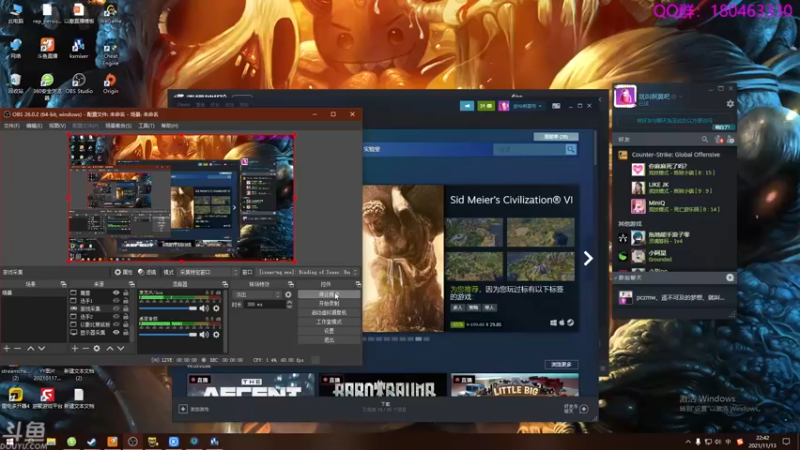Toggle lock on first OBS source row
The width and height of the screenshot is (800, 450).
(x=126, y=293)
